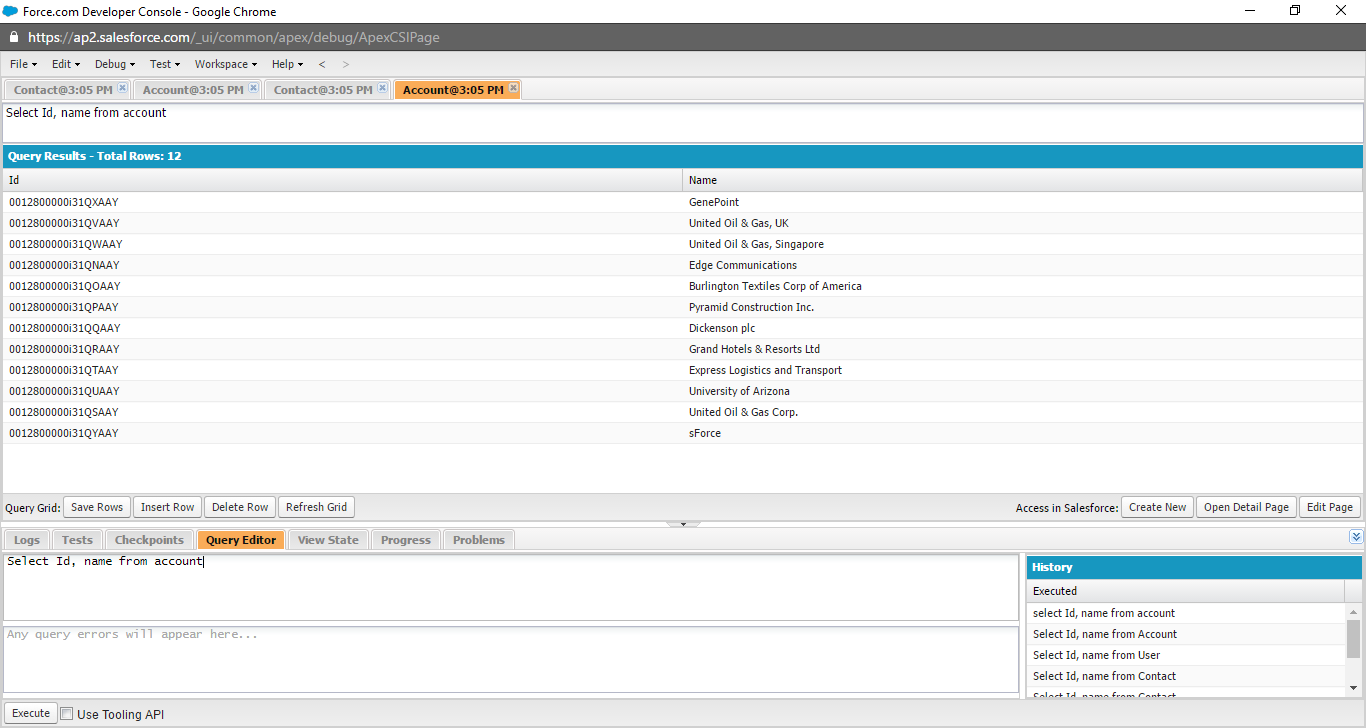This screenshot has width=1366, height=728.
Task: Toggle Use Tooling API off after enabling
Action: 66,712
